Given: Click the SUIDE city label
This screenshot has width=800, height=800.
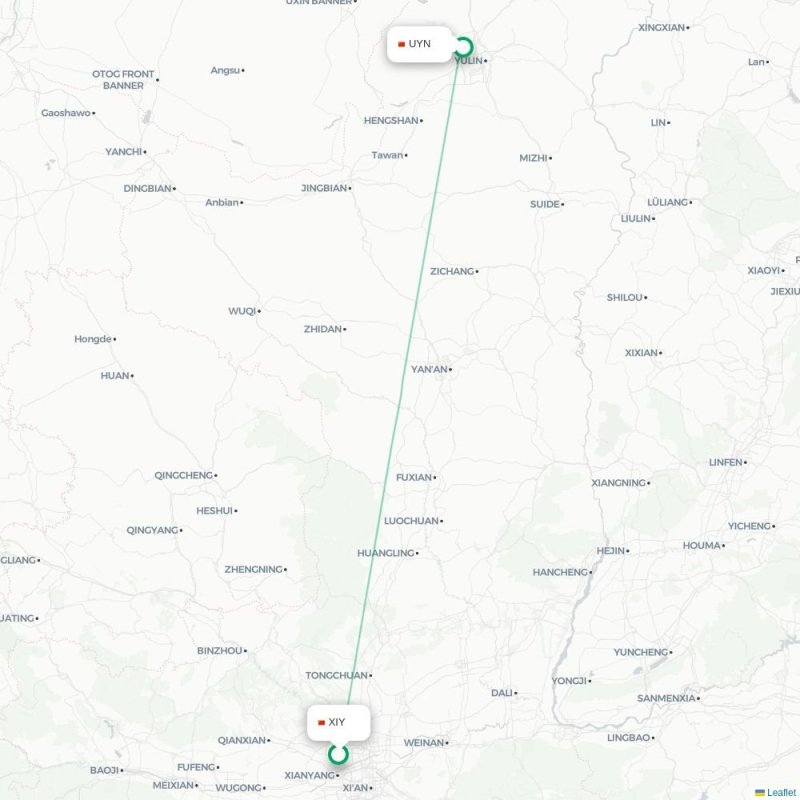Looking at the screenshot, I should 545,205.
